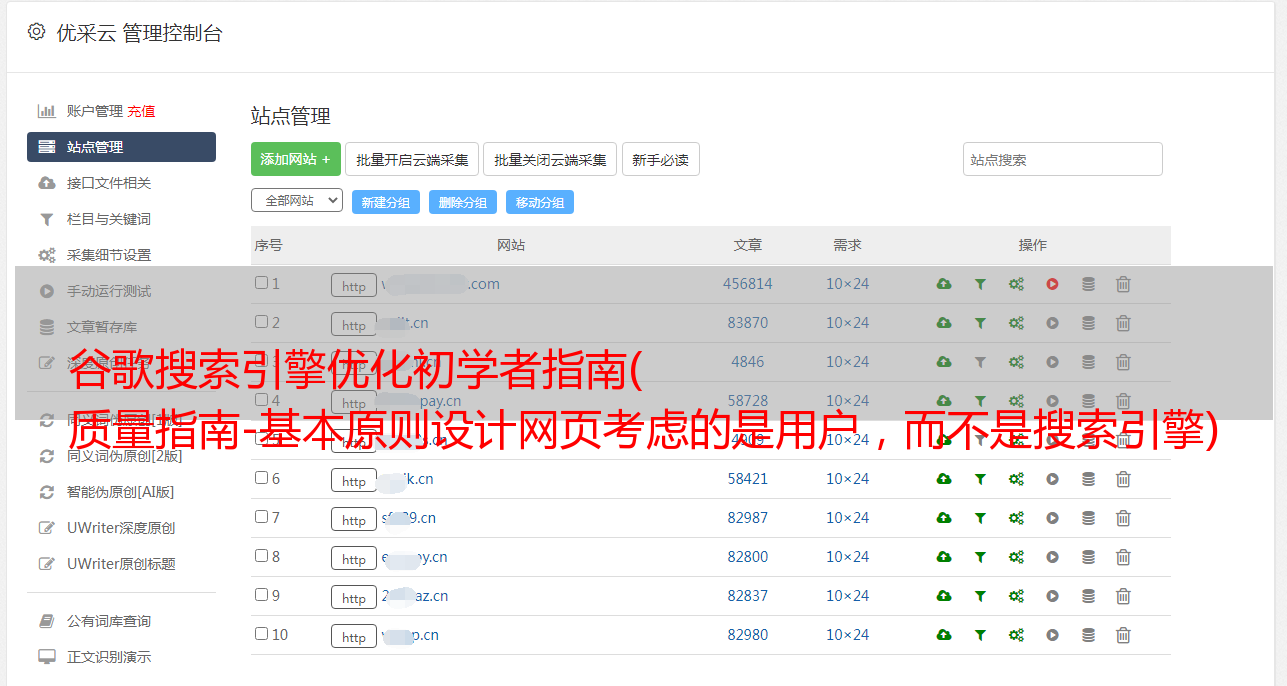Screen dimensions: 1287x686
Task: Click the cloud upload icon in row 6
Action: (944, 479)
